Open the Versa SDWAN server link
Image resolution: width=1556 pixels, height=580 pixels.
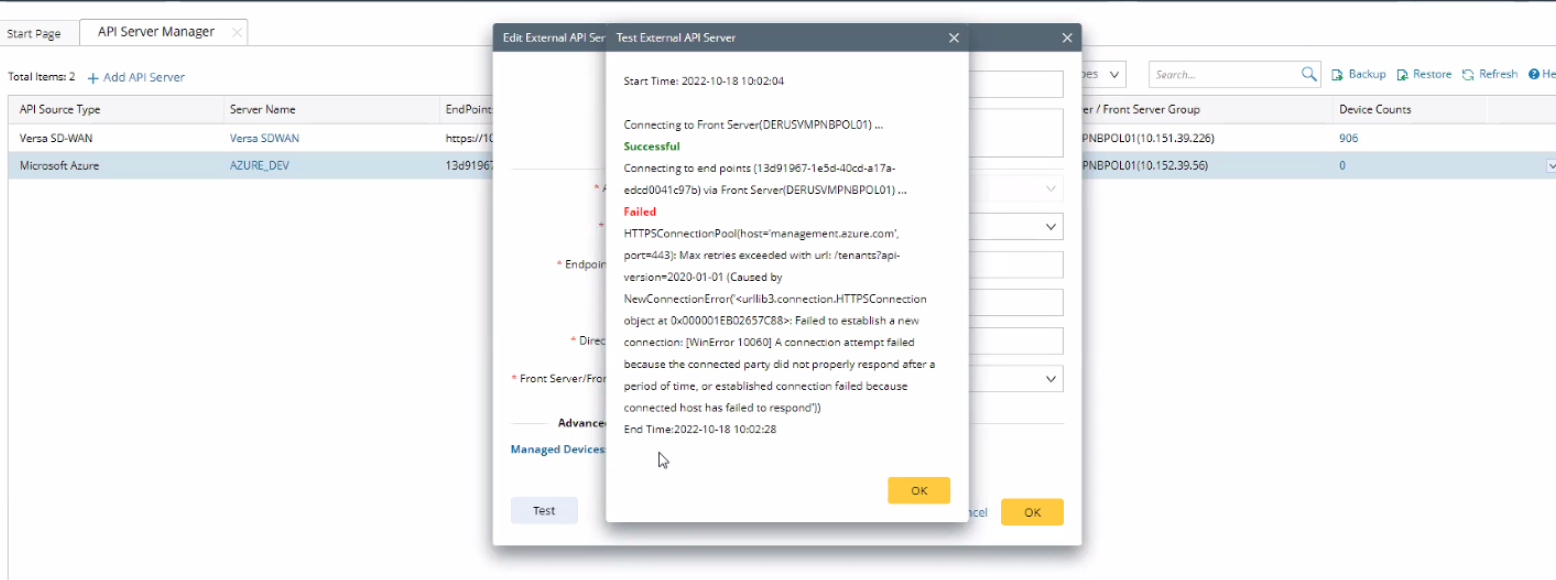pyautogui.click(x=264, y=138)
